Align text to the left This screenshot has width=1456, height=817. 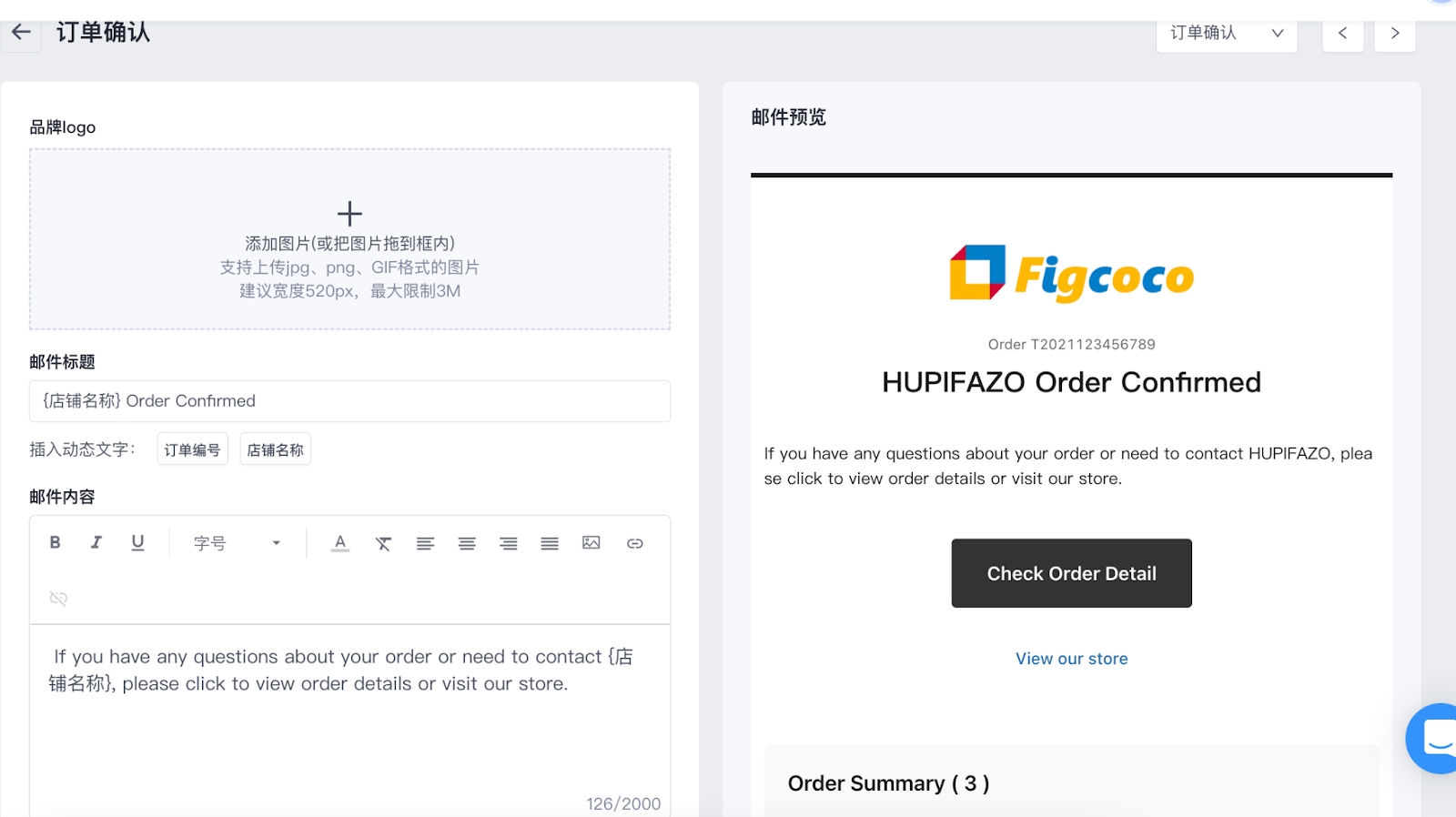pyautogui.click(x=425, y=544)
